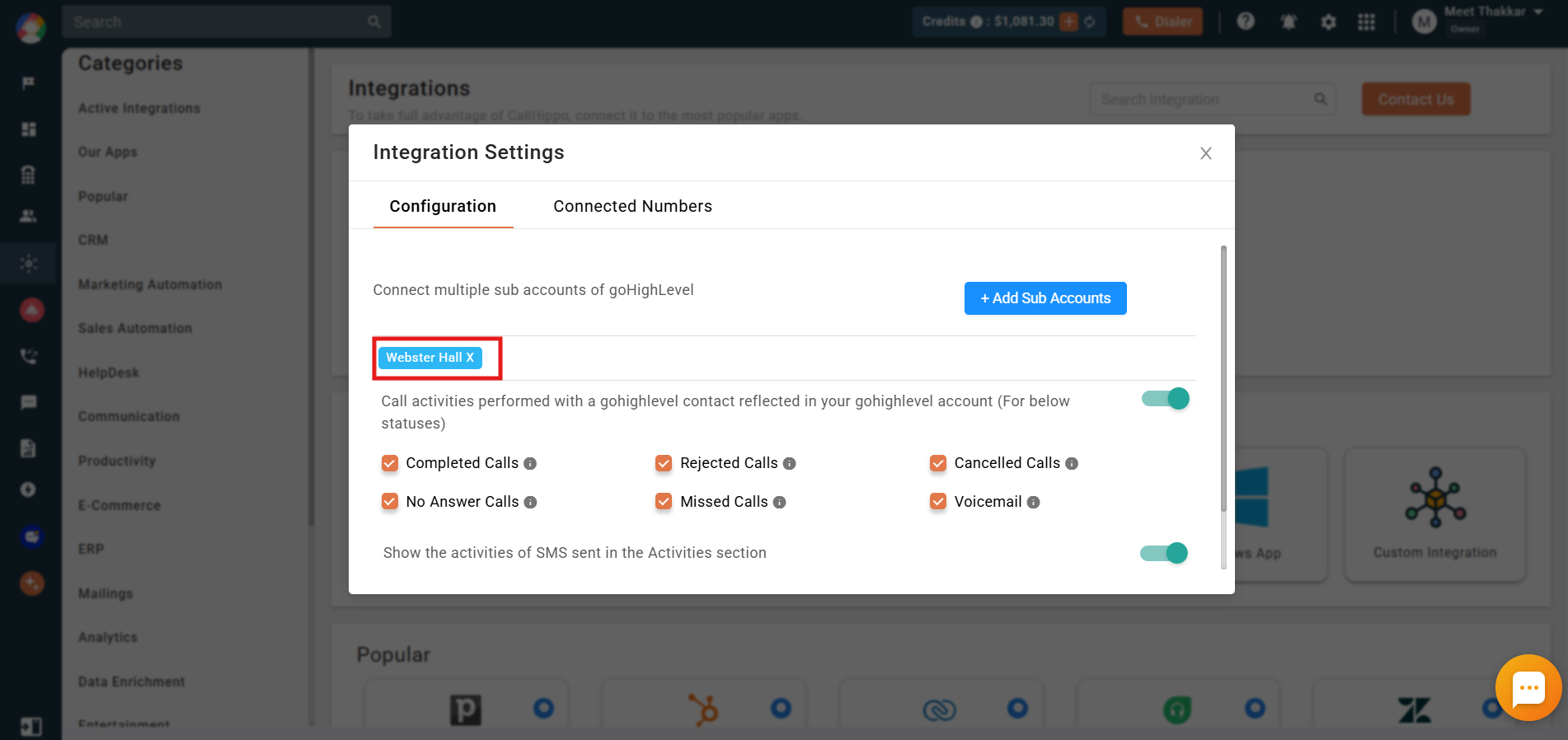Open call logs phone icon in sidebar

click(x=29, y=356)
